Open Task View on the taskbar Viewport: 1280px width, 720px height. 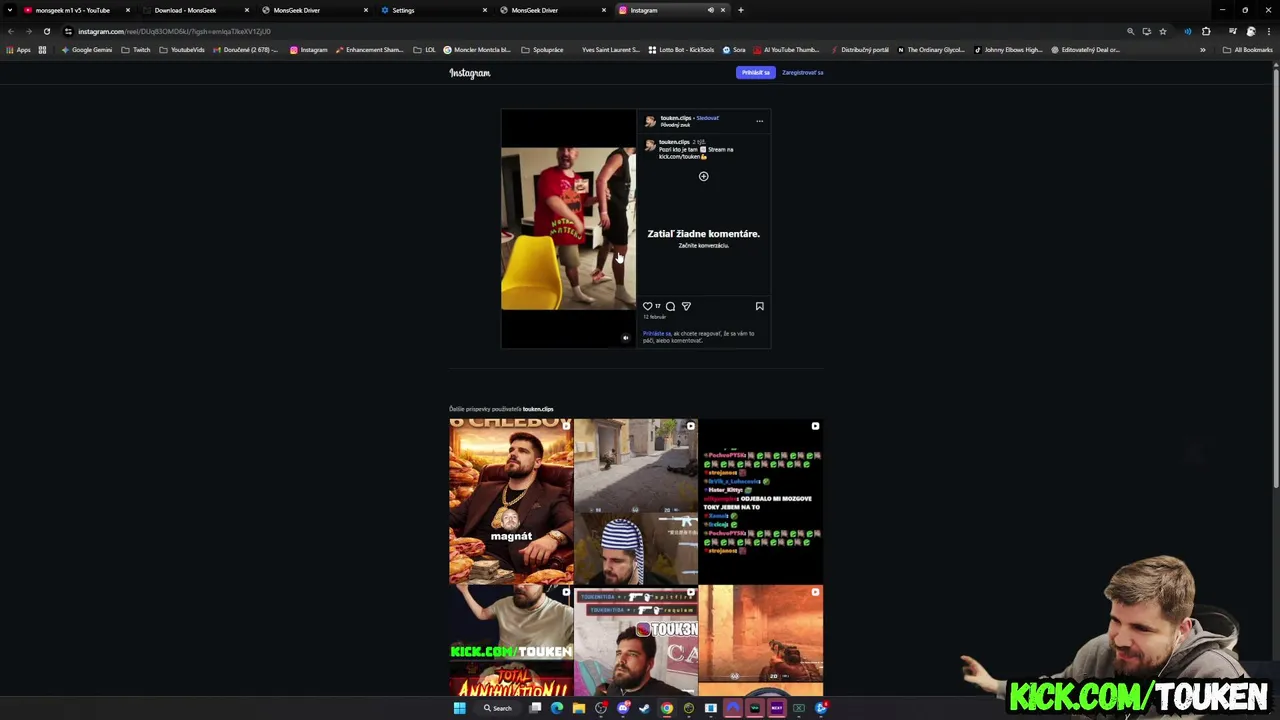[x=536, y=708]
